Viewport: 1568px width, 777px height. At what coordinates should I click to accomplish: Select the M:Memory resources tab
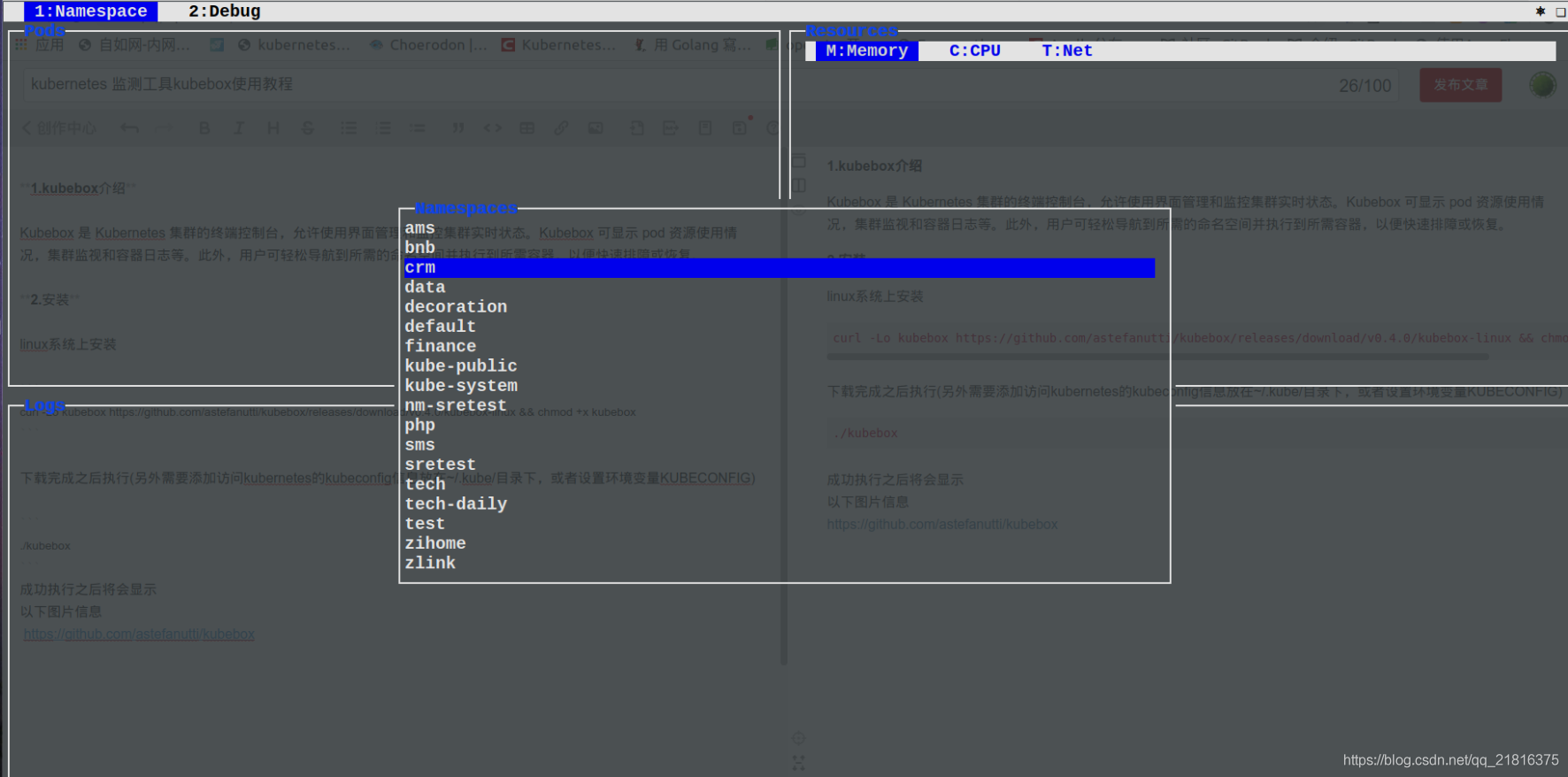coord(866,51)
